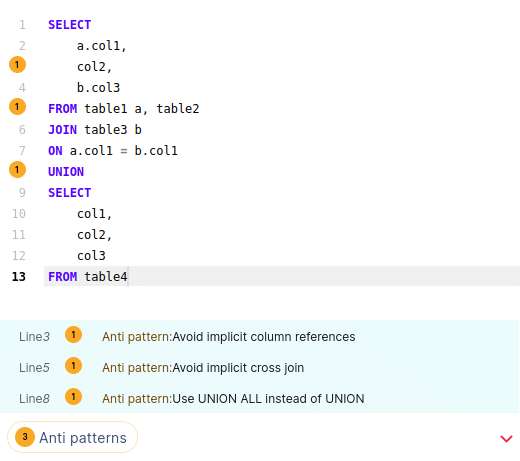The height and width of the screenshot is (461, 520).
Task: Click the badge in Line8 anti pattern row
Action: click(73, 397)
